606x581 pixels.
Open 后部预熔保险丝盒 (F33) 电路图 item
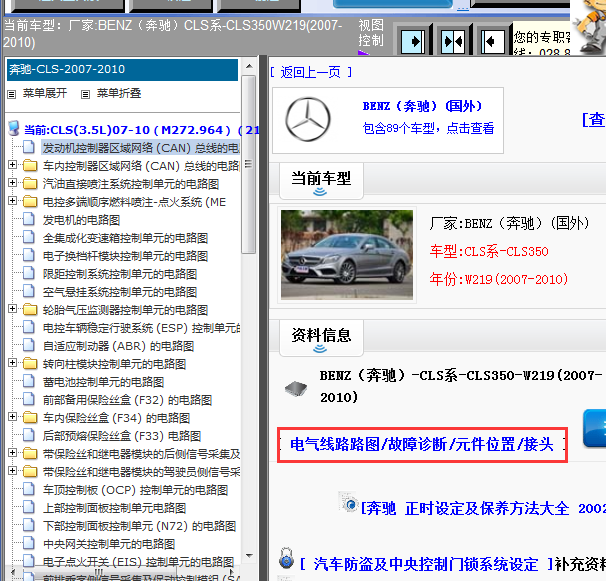[122, 436]
